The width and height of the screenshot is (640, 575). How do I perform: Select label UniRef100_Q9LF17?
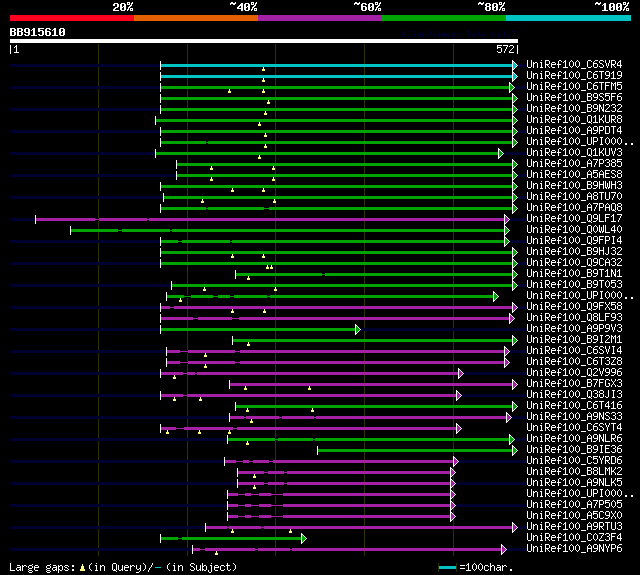(574, 219)
